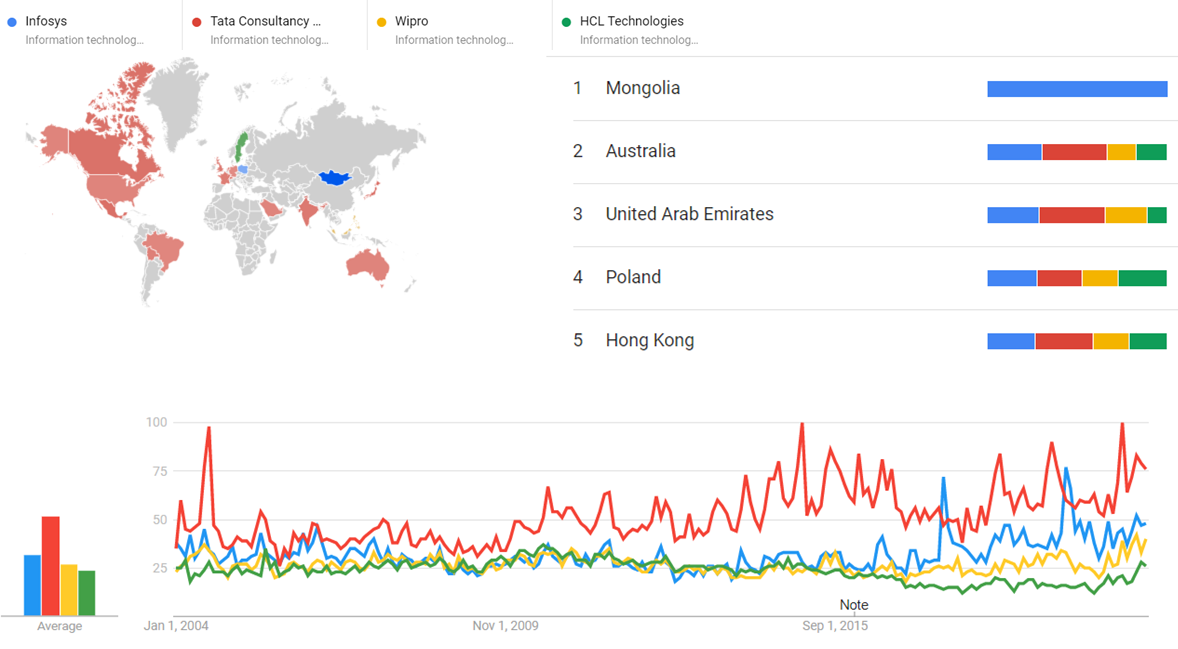Click the Note marker on the timeline

coord(853,605)
